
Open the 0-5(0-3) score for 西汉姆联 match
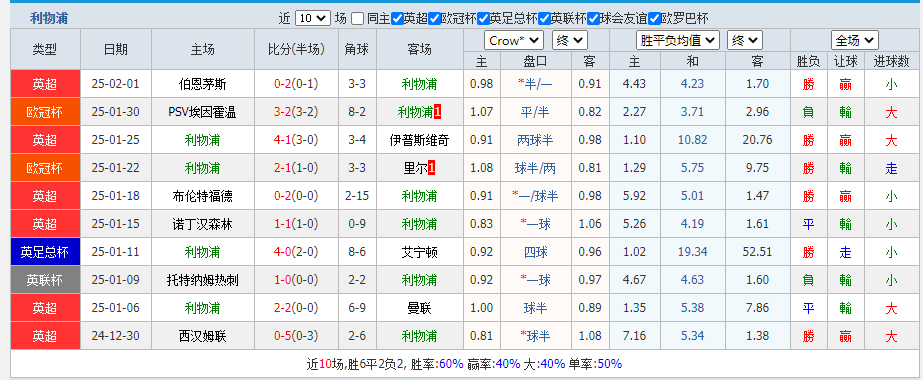click(x=296, y=336)
